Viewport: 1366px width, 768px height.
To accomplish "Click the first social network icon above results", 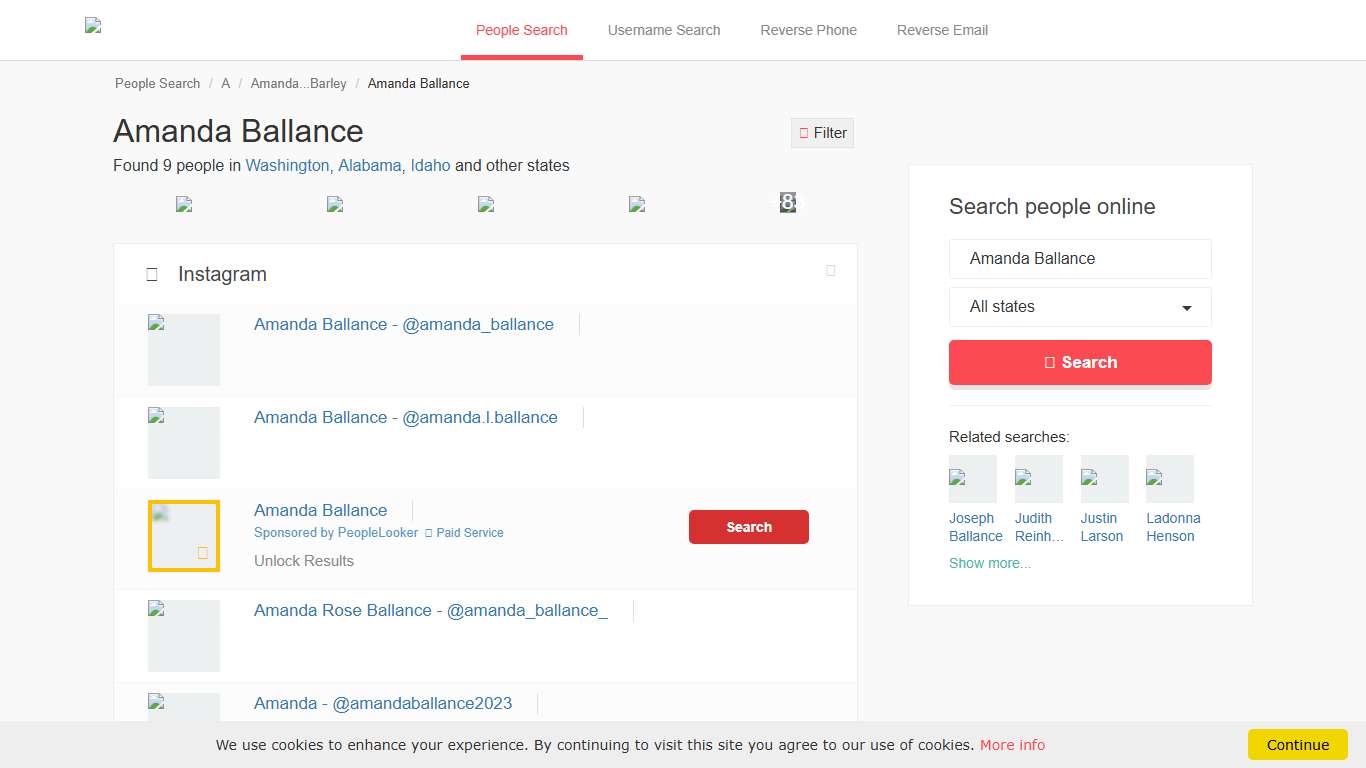I will tap(185, 203).
